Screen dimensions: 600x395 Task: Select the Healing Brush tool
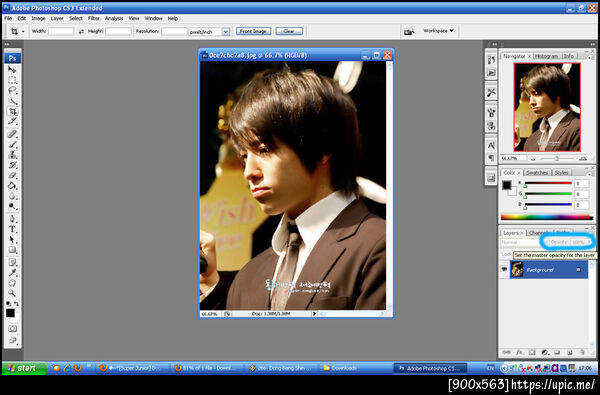point(12,134)
